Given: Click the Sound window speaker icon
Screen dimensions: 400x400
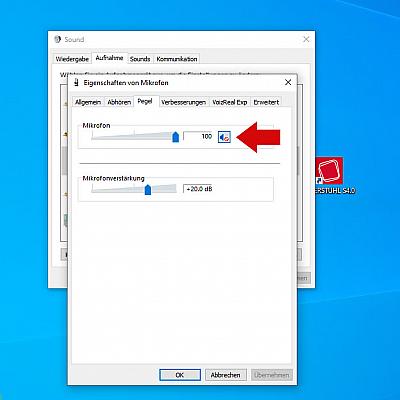Looking at the screenshot, I should [x=57, y=39].
